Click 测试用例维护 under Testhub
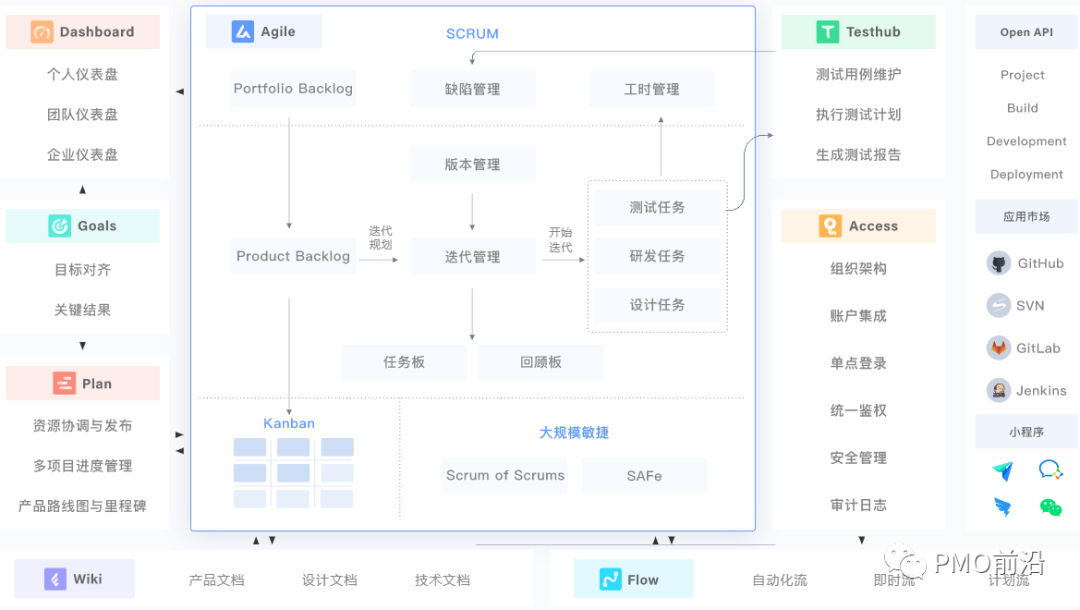 click(859, 74)
